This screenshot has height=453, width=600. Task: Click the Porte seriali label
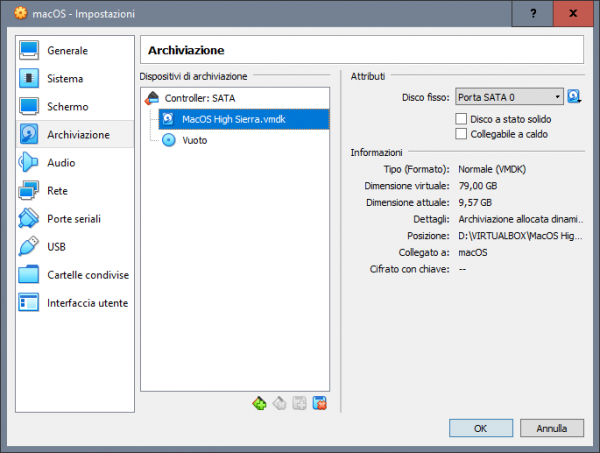coord(74,219)
